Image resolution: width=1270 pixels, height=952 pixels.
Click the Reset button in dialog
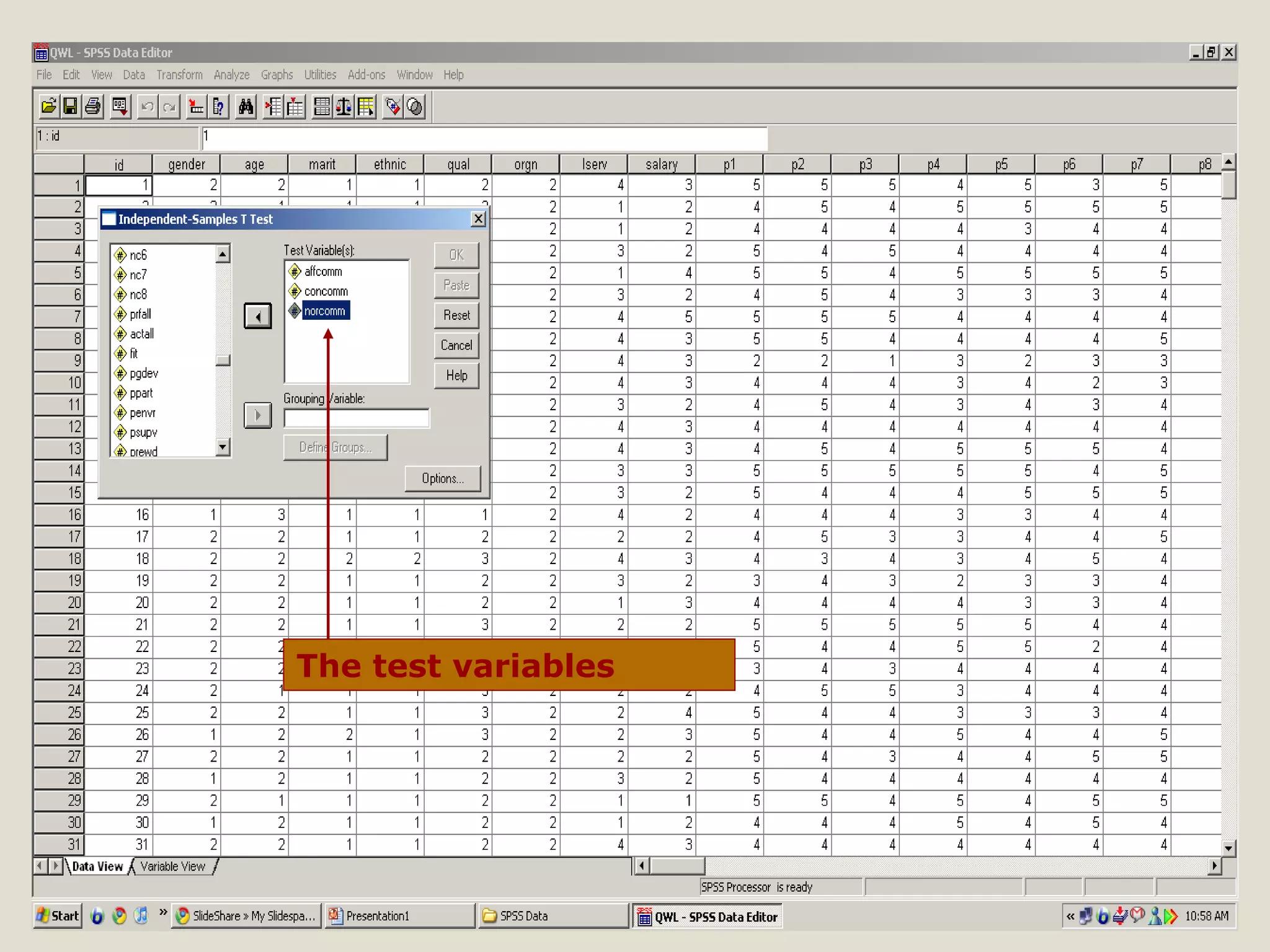tap(456, 315)
